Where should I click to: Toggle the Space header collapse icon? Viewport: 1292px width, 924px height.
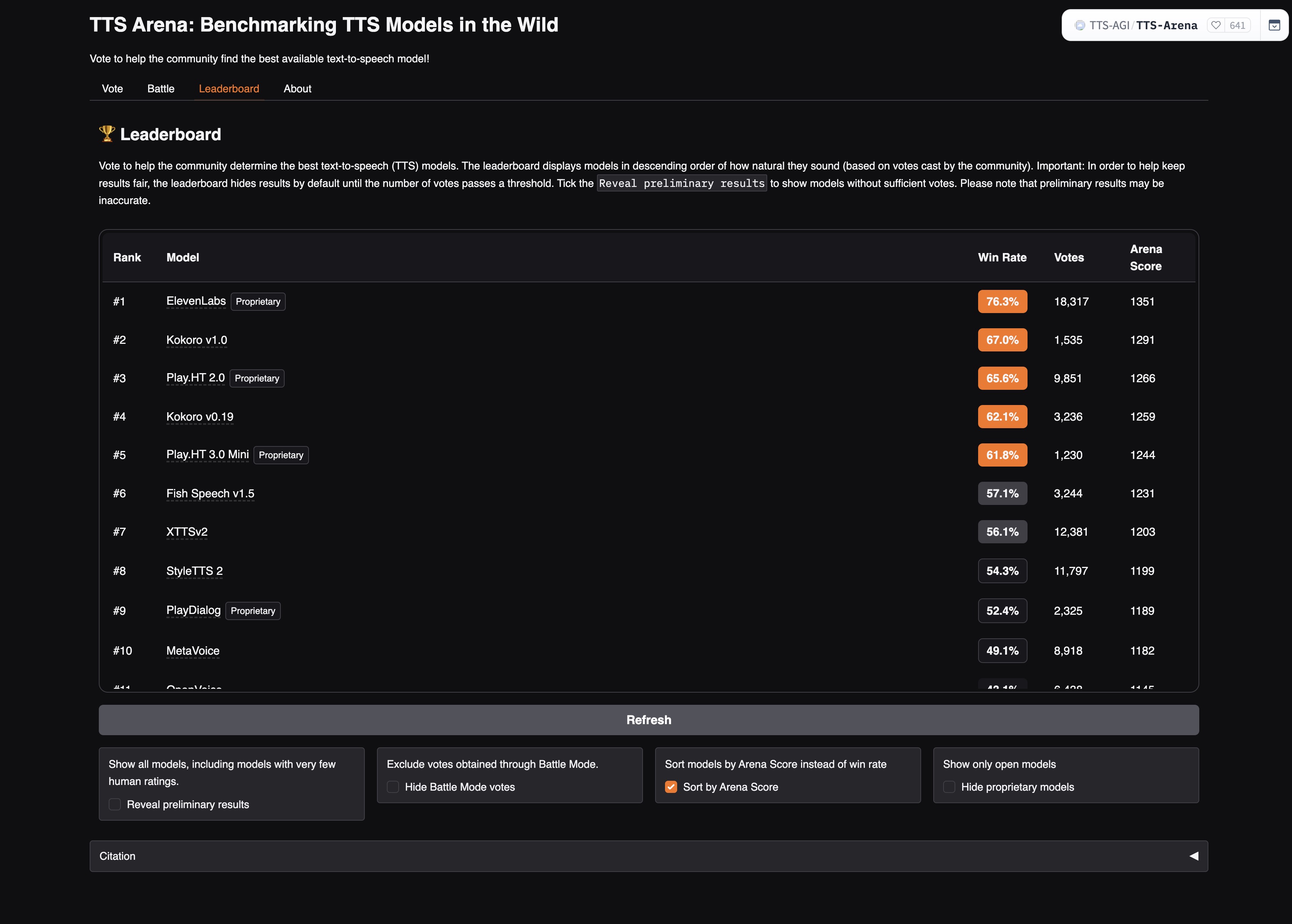(1275, 25)
